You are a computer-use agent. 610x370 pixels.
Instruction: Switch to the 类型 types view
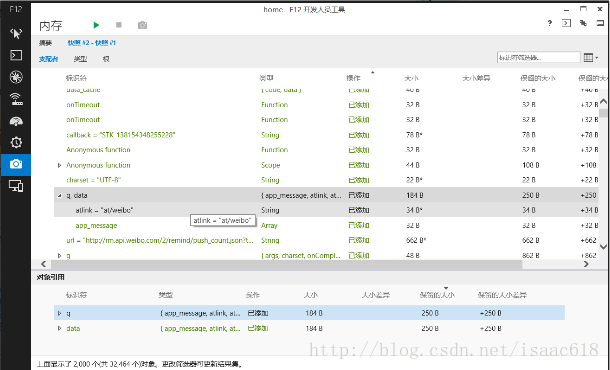pos(80,59)
